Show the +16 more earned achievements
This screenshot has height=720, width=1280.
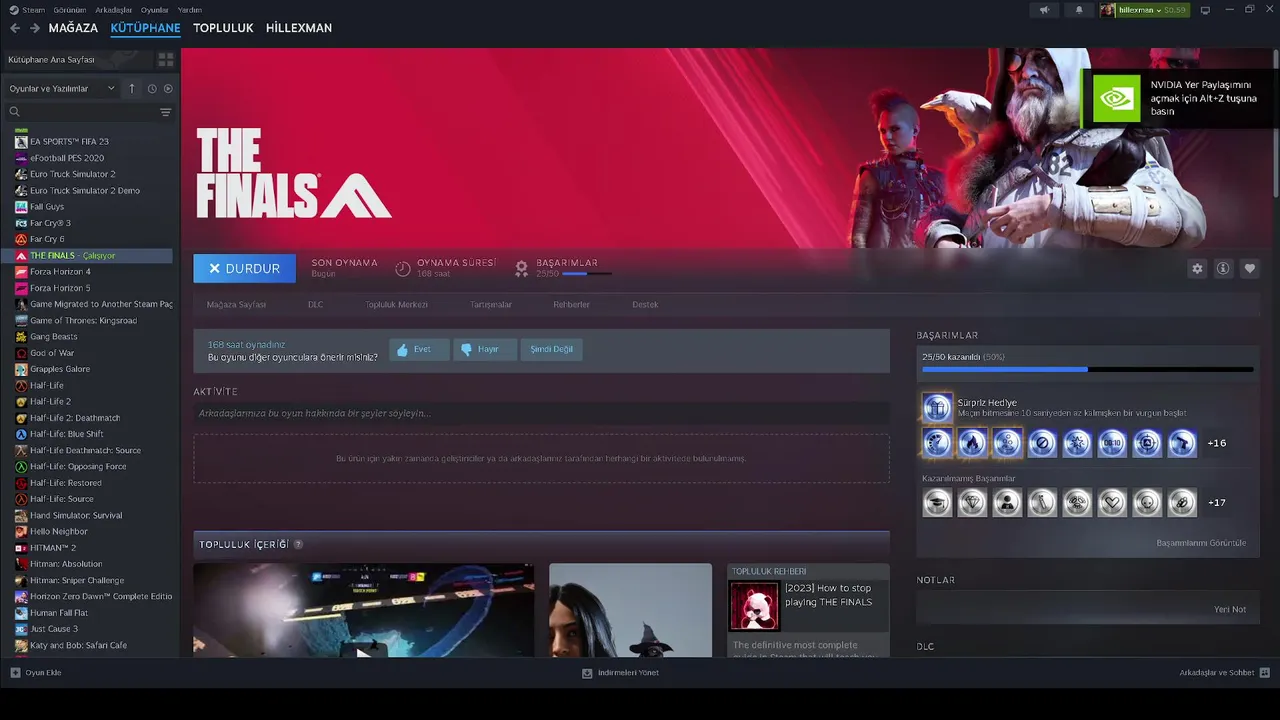[1216, 443]
